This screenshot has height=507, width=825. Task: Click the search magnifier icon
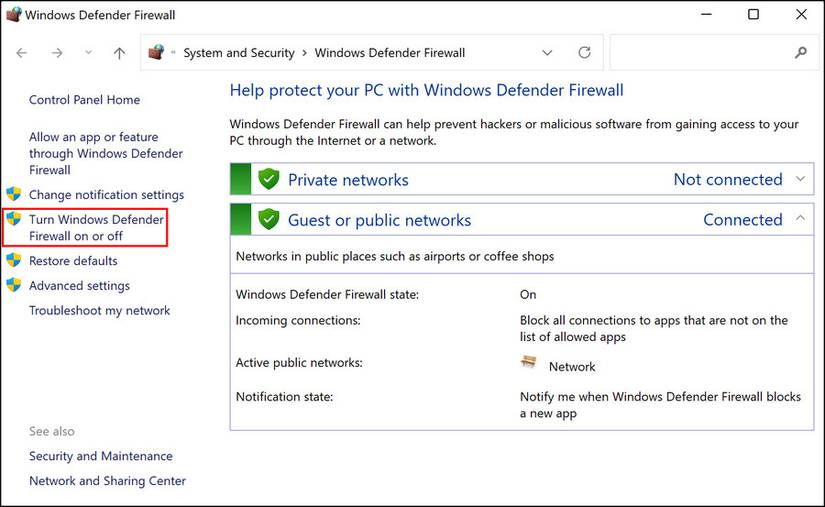pyautogui.click(x=800, y=53)
